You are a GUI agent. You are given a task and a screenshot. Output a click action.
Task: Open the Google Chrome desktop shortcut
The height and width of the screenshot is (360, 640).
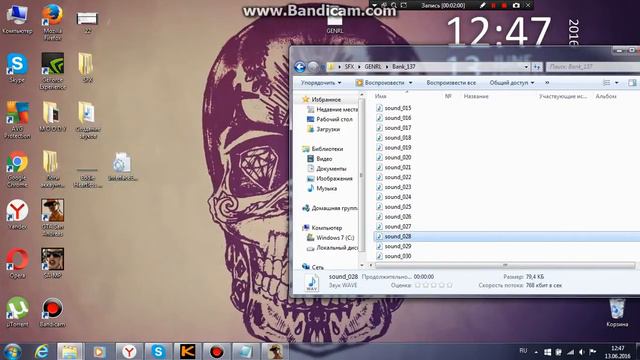(17, 169)
